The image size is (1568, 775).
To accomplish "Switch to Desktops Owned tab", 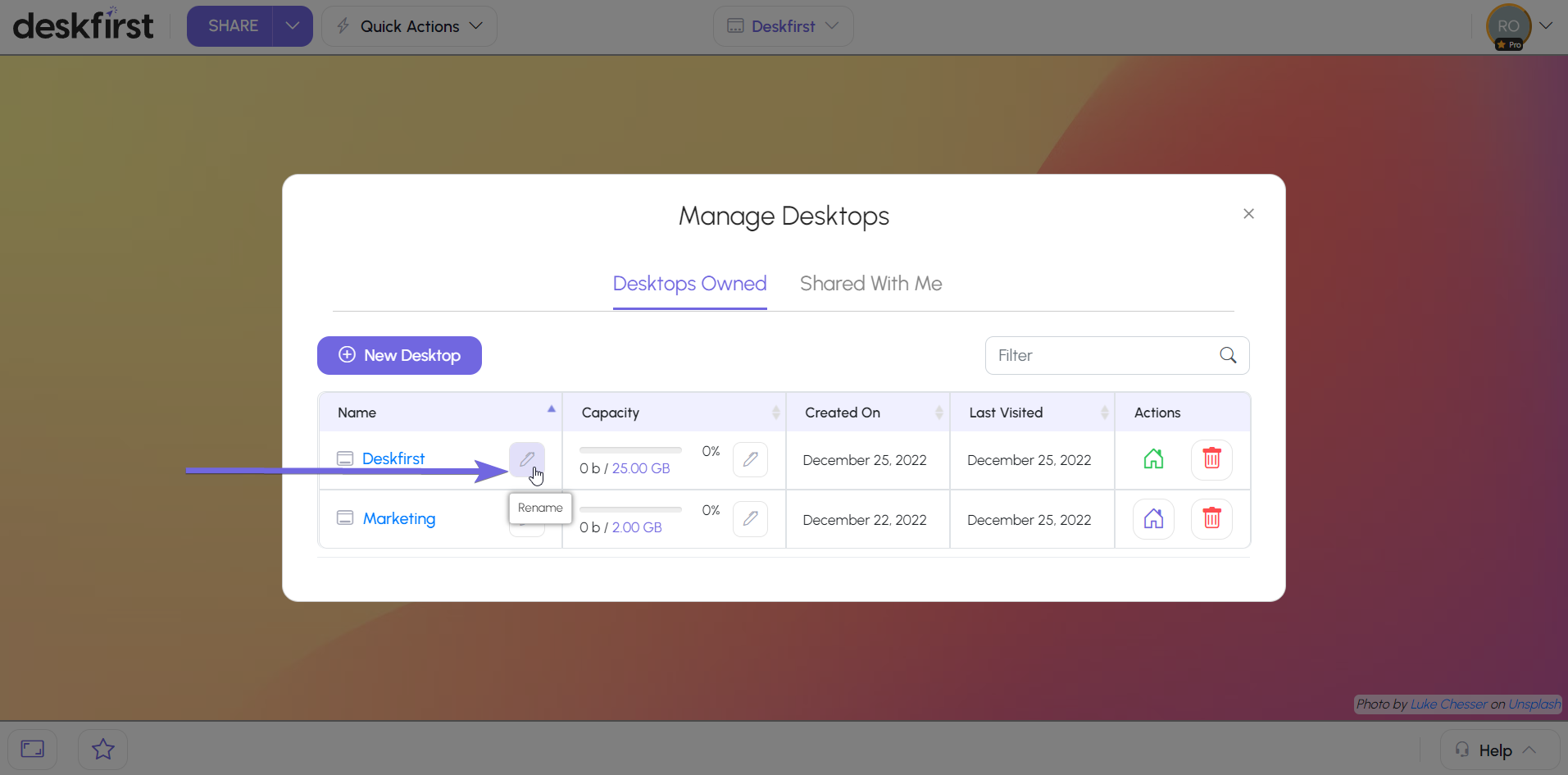I will point(689,284).
